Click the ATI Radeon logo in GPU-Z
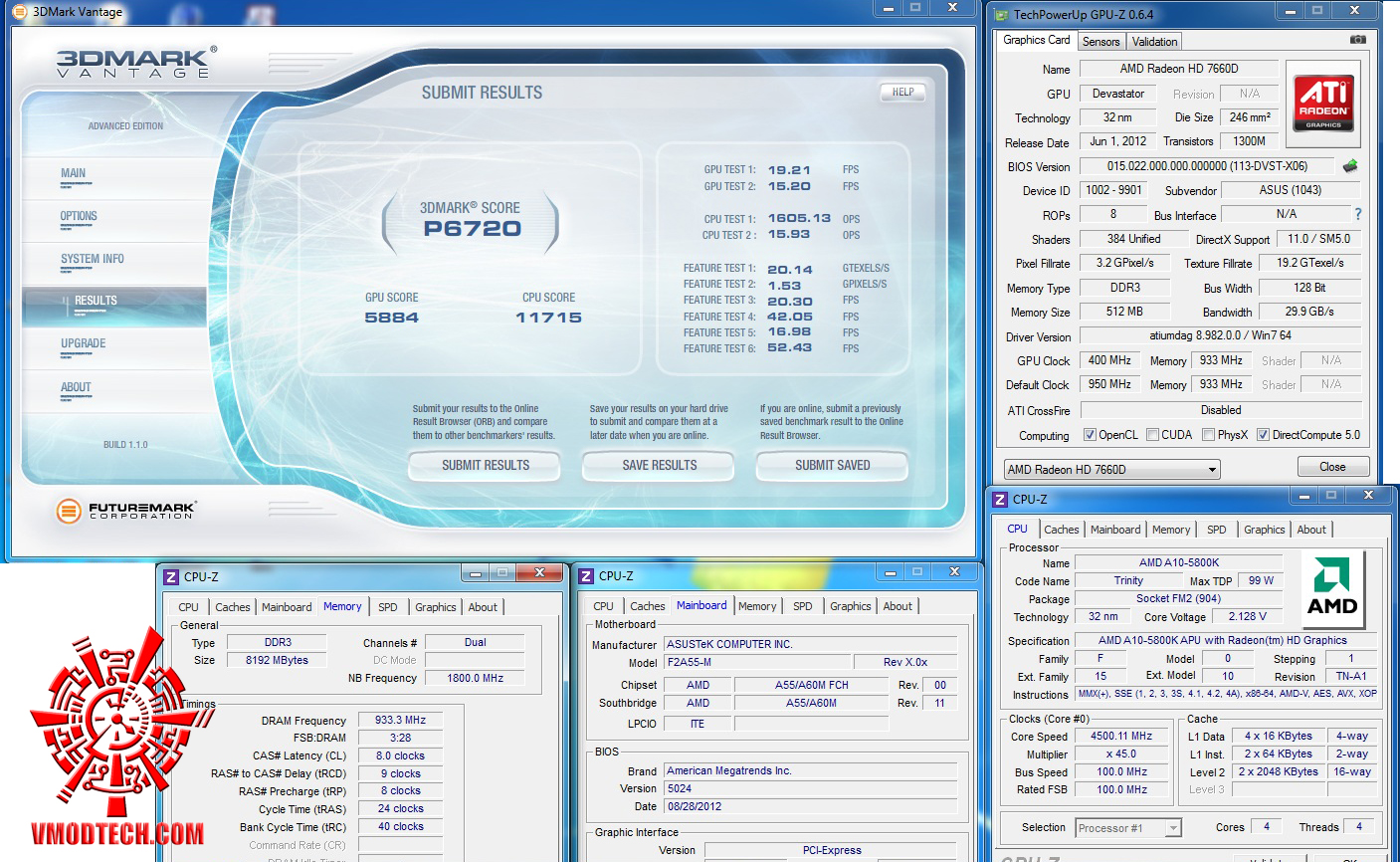1400x862 pixels. click(x=1323, y=103)
